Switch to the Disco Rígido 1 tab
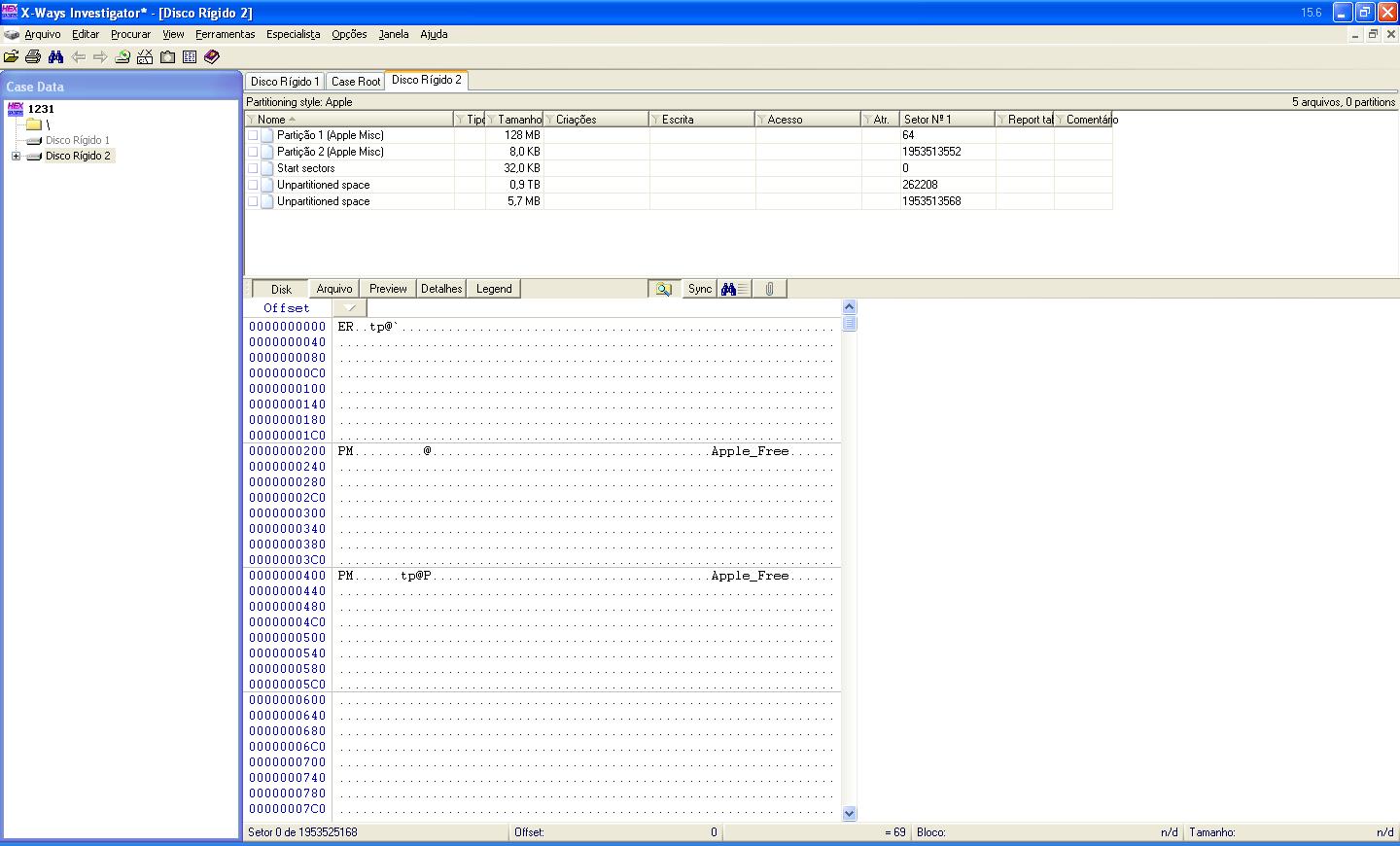 (x=284, y=82)
